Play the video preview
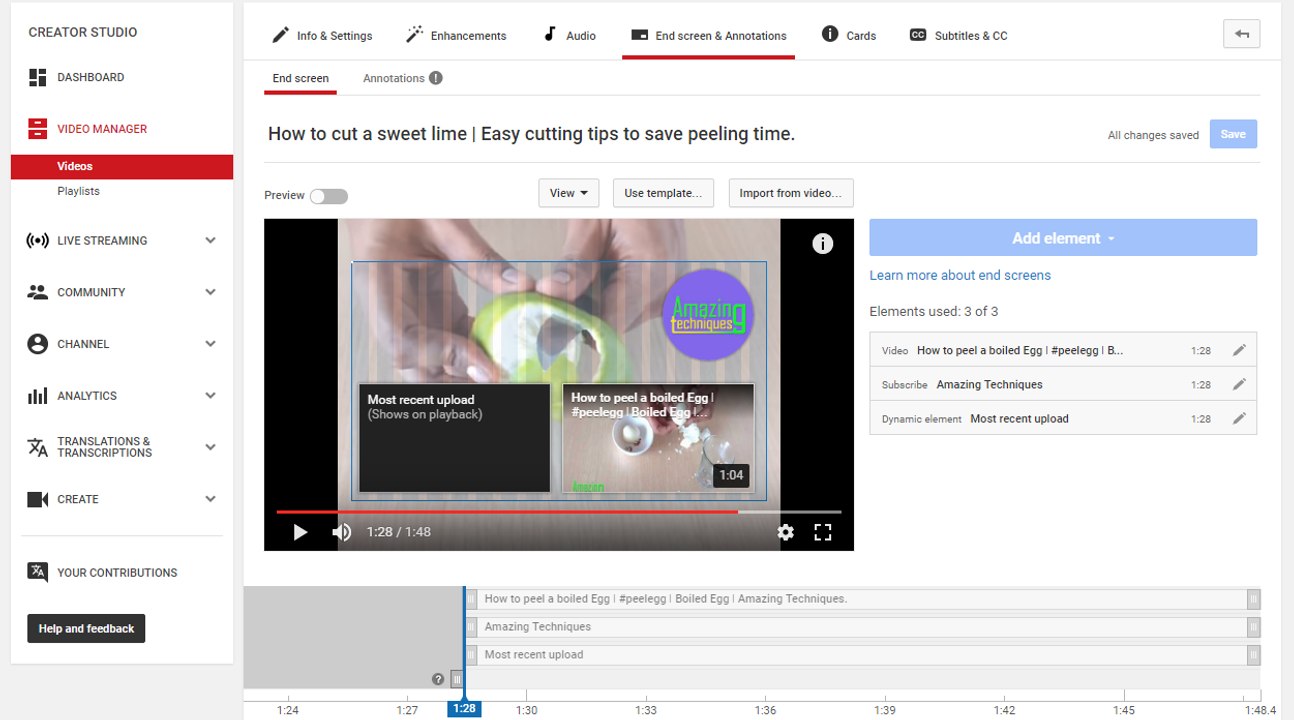This screenshot has width=1294, height=720. [300, 532]
